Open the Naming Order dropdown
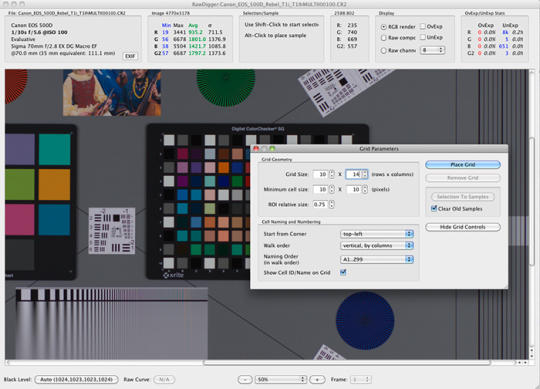This screenshot has height=389, width=540. [376, 259]
